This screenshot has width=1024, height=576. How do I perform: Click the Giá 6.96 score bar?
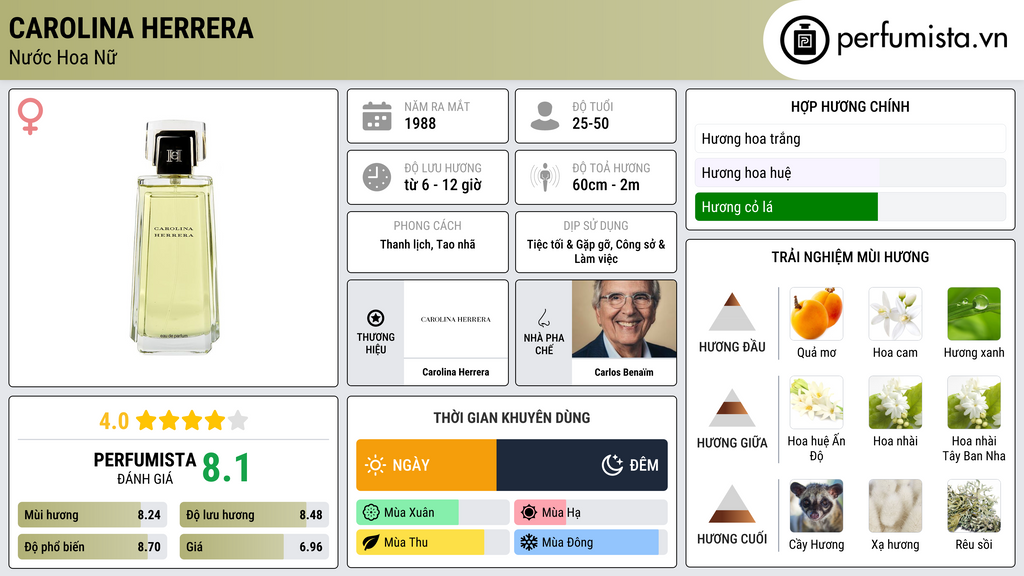[254, 547]
